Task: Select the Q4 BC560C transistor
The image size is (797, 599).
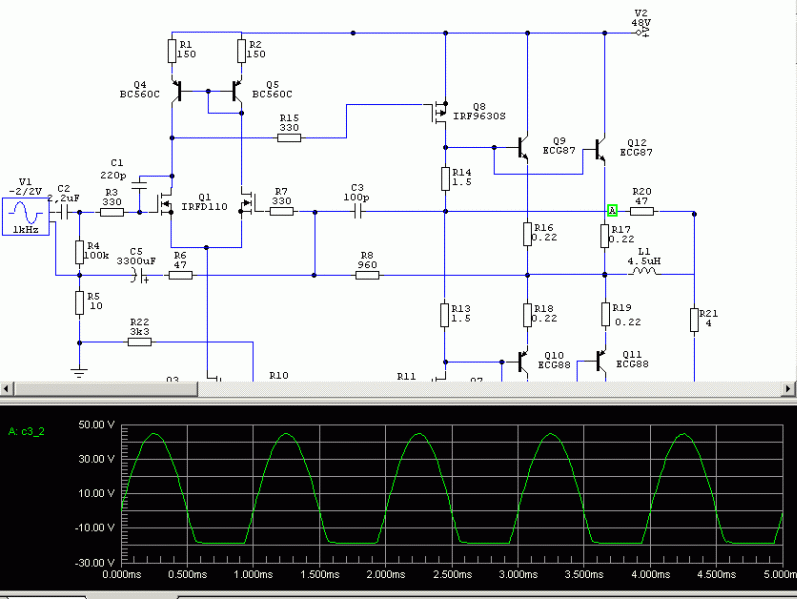Action: click(x=176, y=92)
